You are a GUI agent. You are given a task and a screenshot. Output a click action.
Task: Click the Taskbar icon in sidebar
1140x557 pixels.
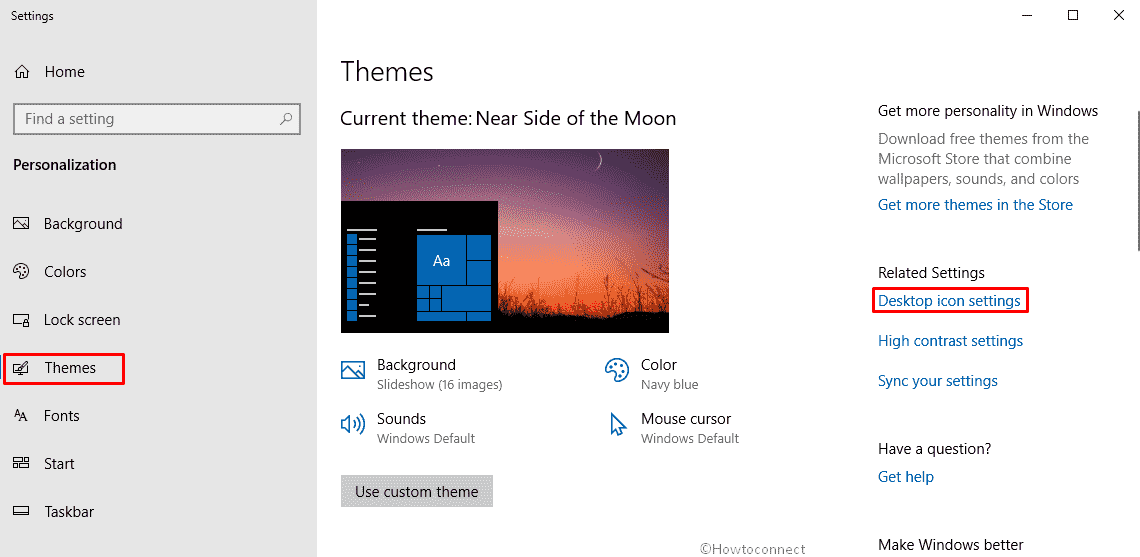pyautogui.click(x=21, y=512)
